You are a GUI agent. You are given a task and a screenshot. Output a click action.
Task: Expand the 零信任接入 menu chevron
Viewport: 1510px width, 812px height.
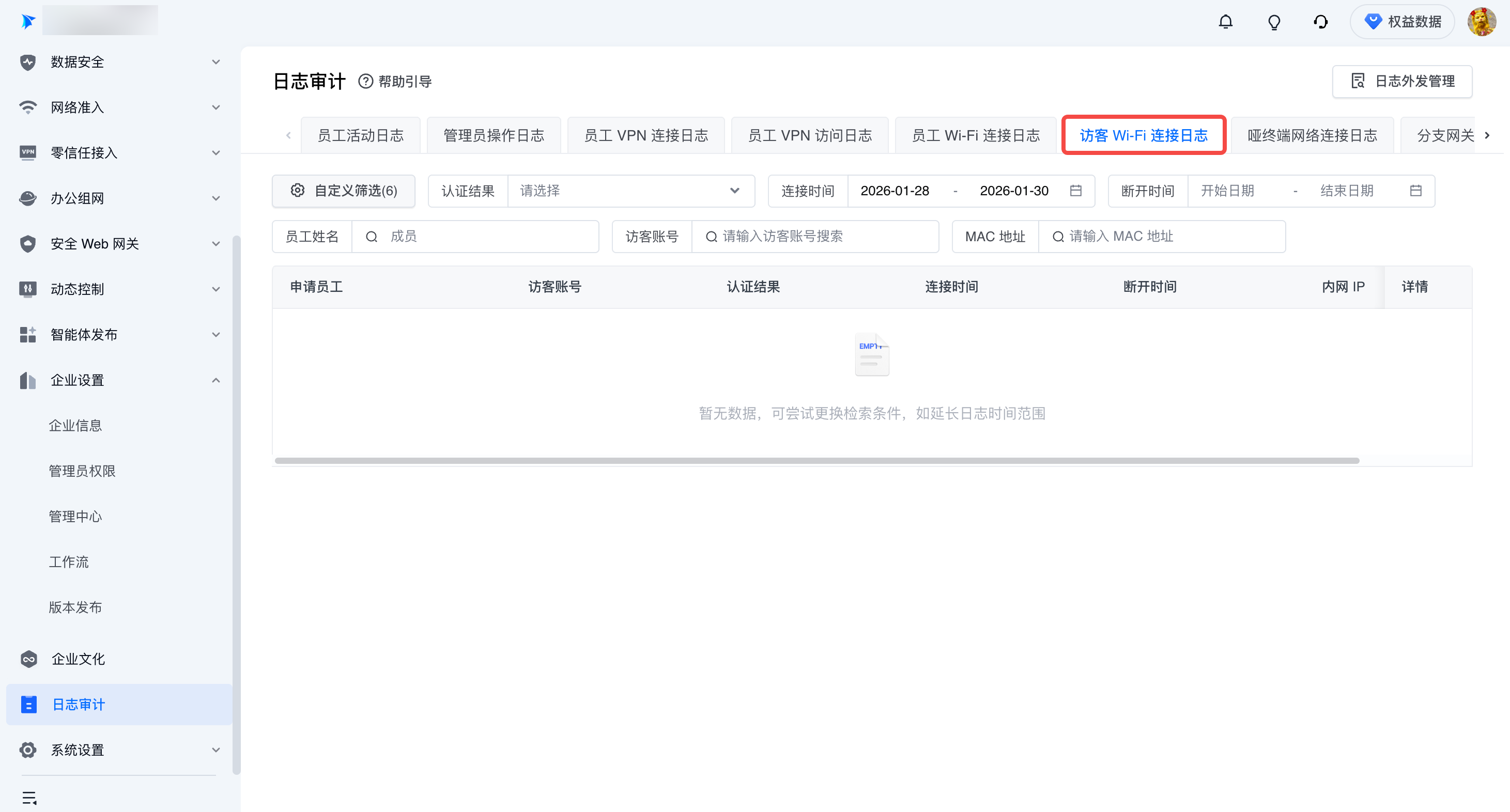(215, 152)
